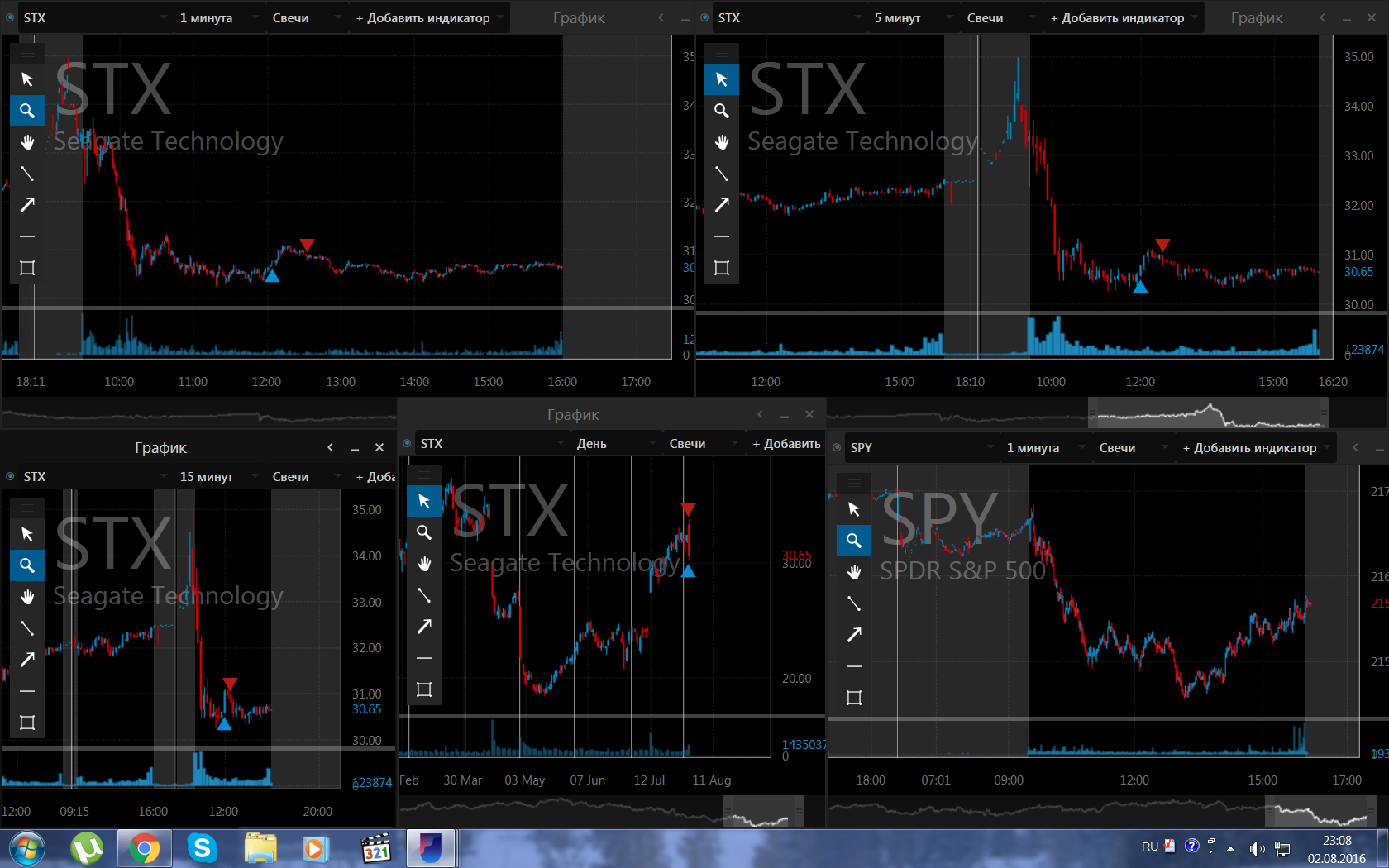The image size is (1389, 868).
Task: Select the pointer cursor tool in SPY chart
Action: point(854,509)
